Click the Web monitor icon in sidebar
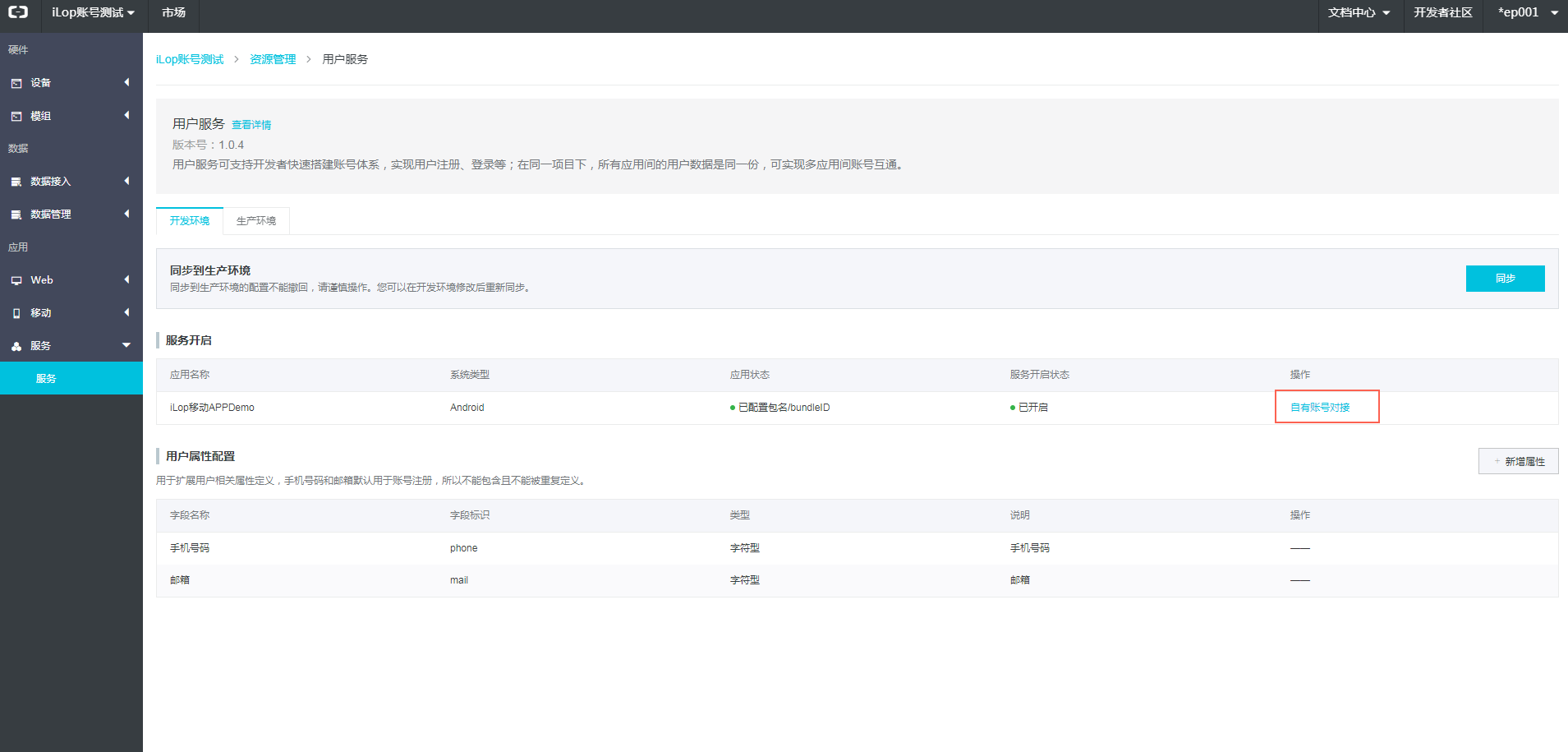 click(16, 280)
